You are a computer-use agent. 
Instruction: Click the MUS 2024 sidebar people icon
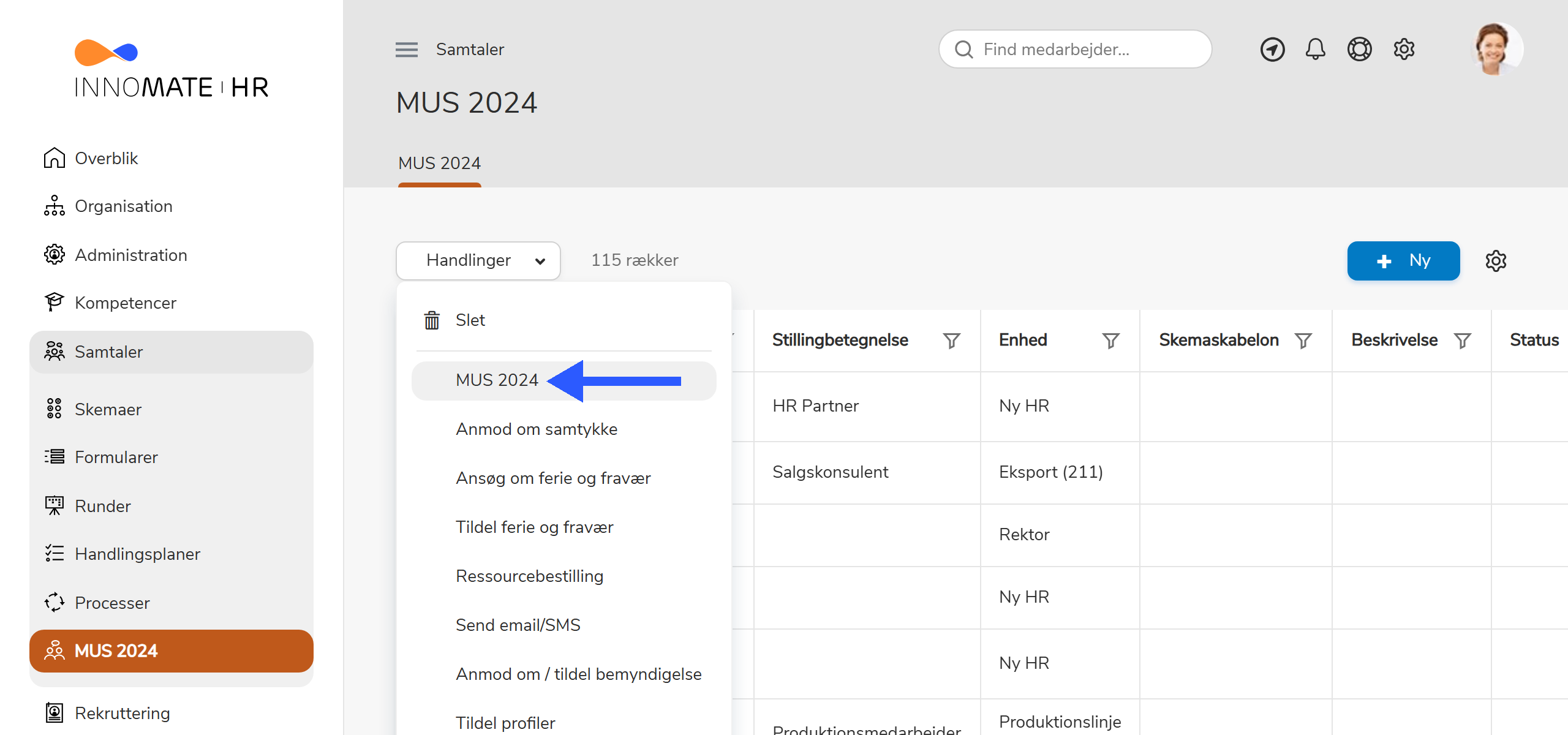coord(55,650)
